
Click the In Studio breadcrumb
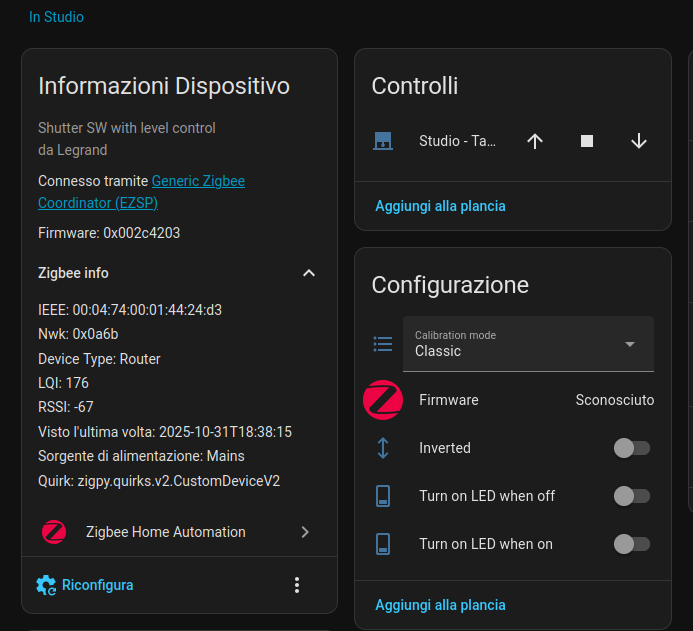pyautogui.click(x=56, y=17)
